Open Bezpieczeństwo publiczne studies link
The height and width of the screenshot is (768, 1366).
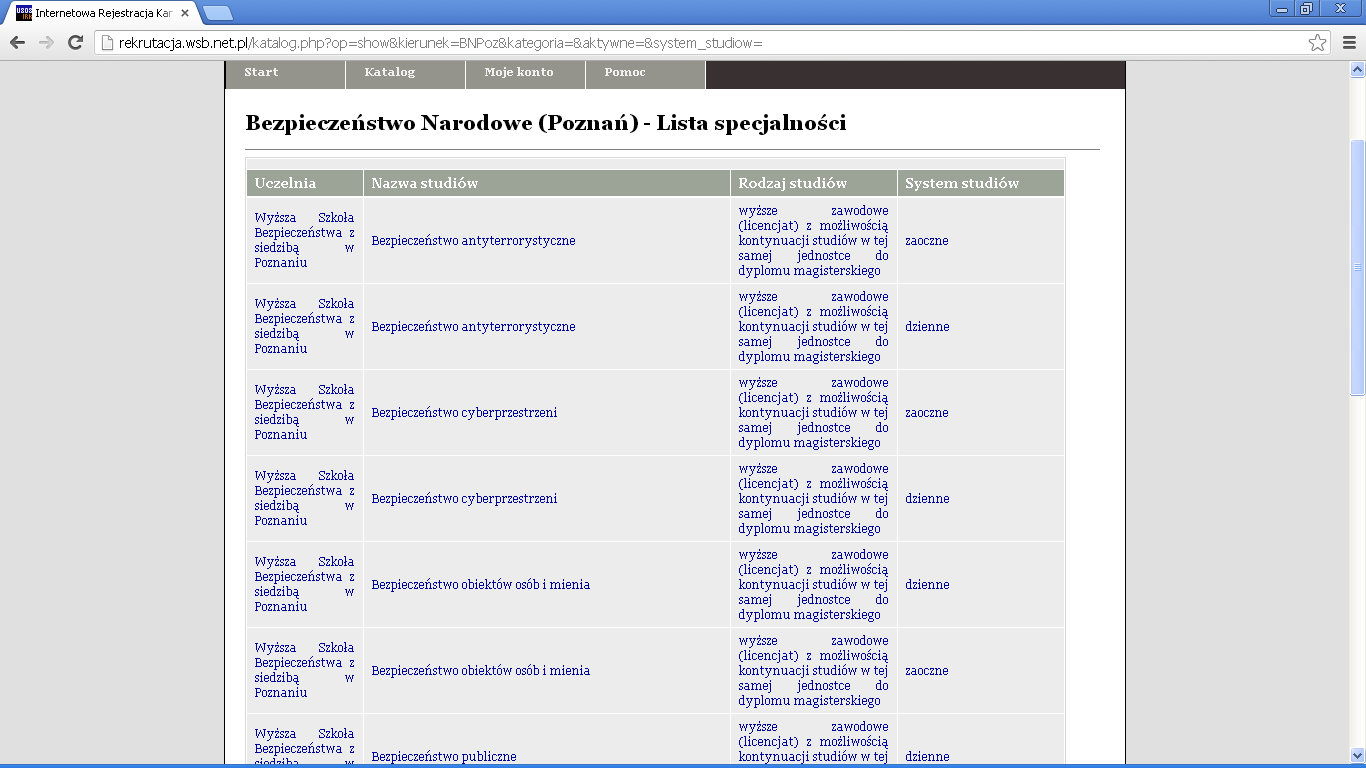click(444, 757)
